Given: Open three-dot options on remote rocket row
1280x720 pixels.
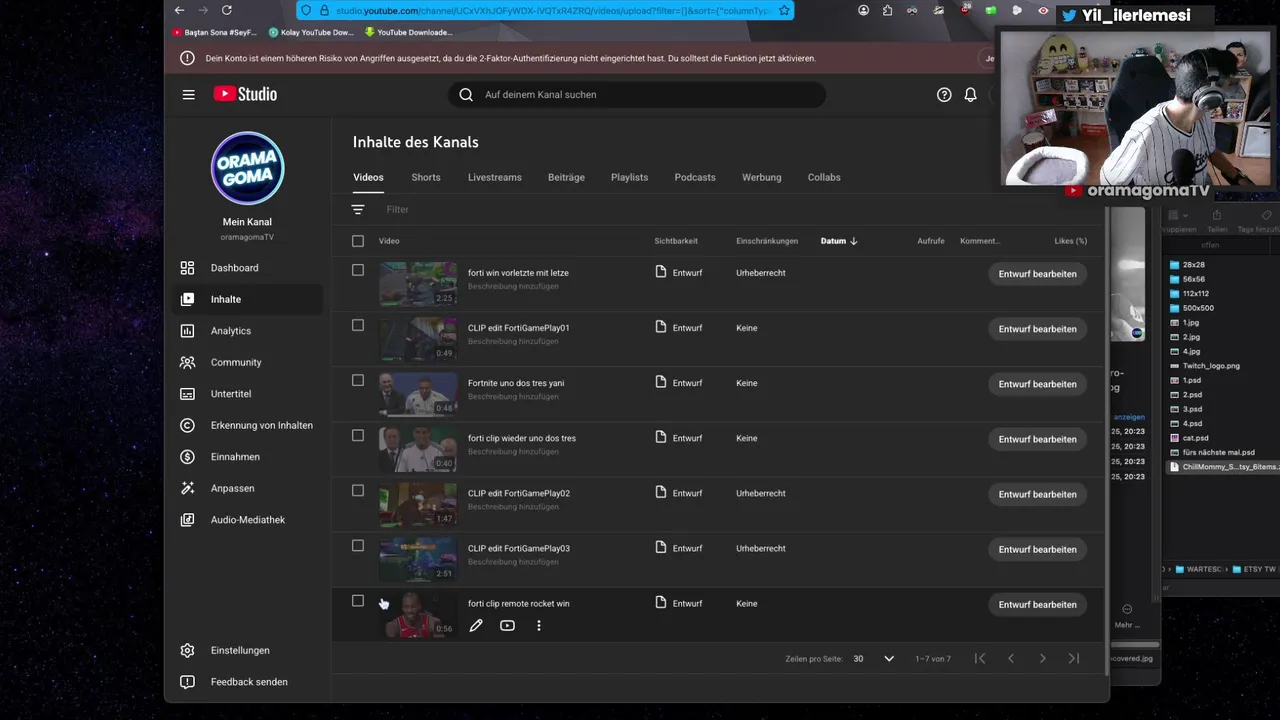Looking at the screenshot, I should point(538,626).
